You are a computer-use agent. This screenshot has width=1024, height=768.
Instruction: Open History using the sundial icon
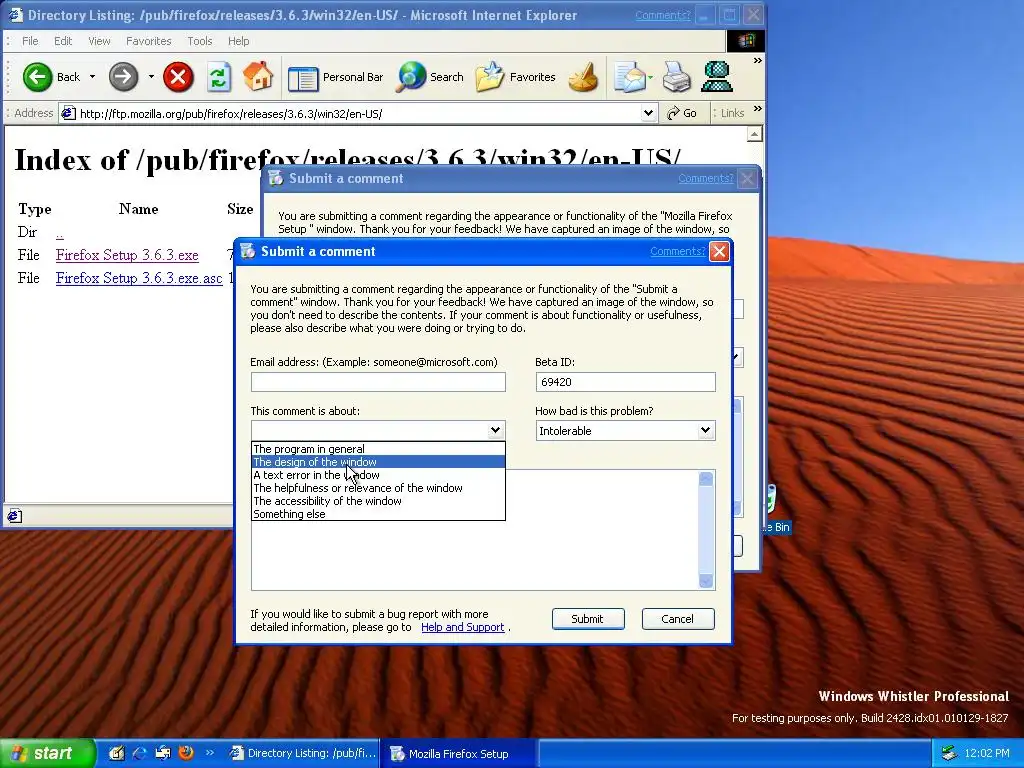pyautogui.click(x=583, y=77)
